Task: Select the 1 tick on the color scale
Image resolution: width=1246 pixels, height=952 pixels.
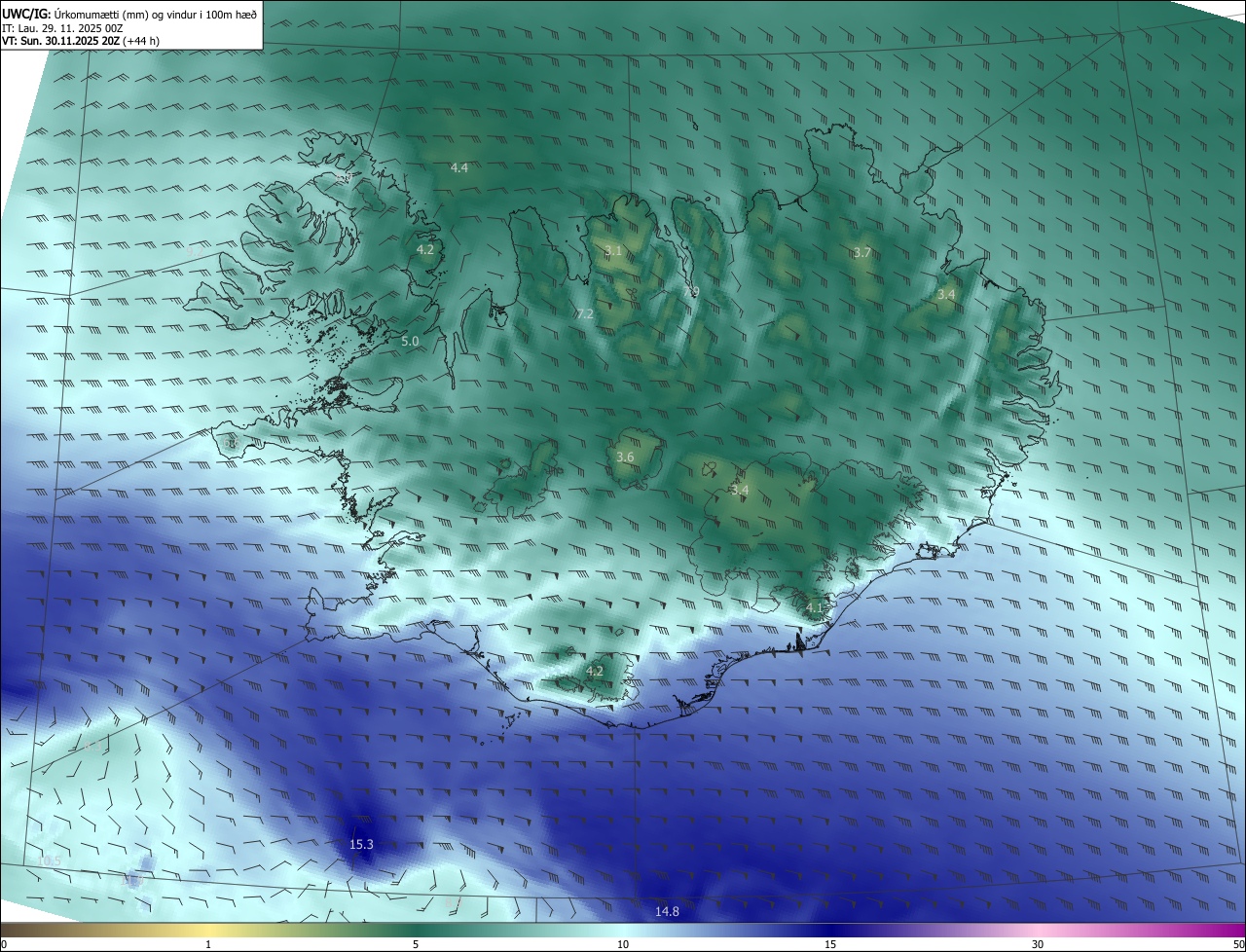Action: point(208,944)
